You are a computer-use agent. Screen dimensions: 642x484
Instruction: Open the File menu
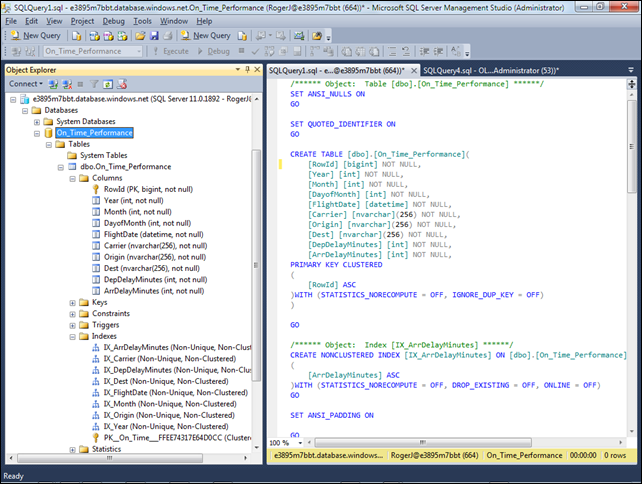tap(11, 21)
